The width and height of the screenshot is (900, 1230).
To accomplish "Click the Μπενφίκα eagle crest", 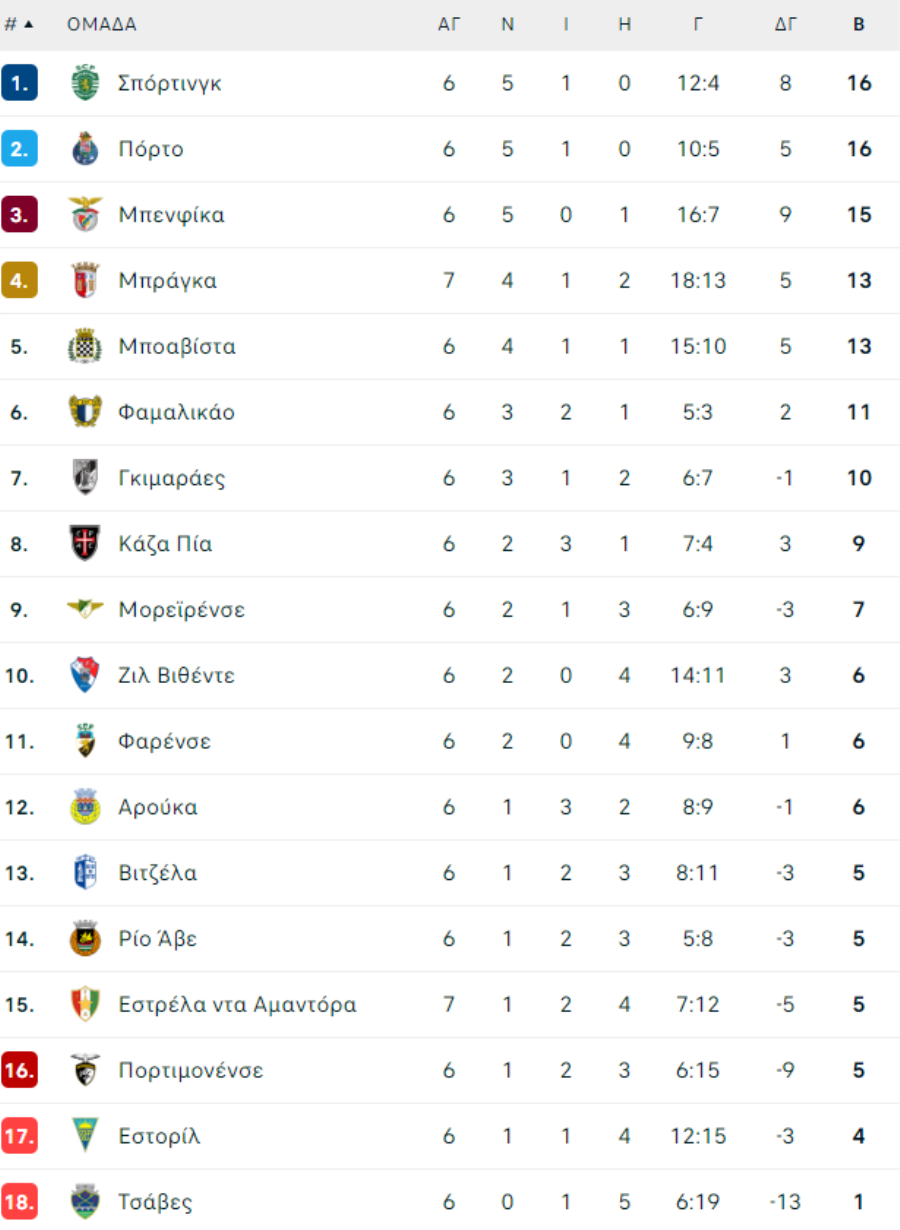I will point(85,215).
